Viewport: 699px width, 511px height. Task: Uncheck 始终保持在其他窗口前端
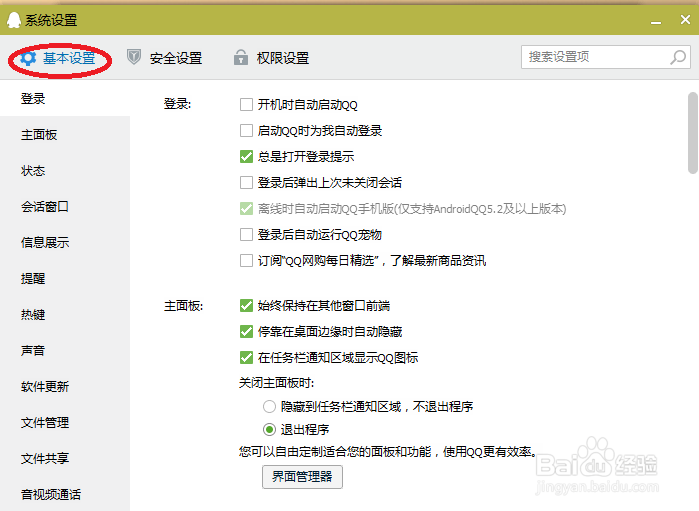coord(247,305)
